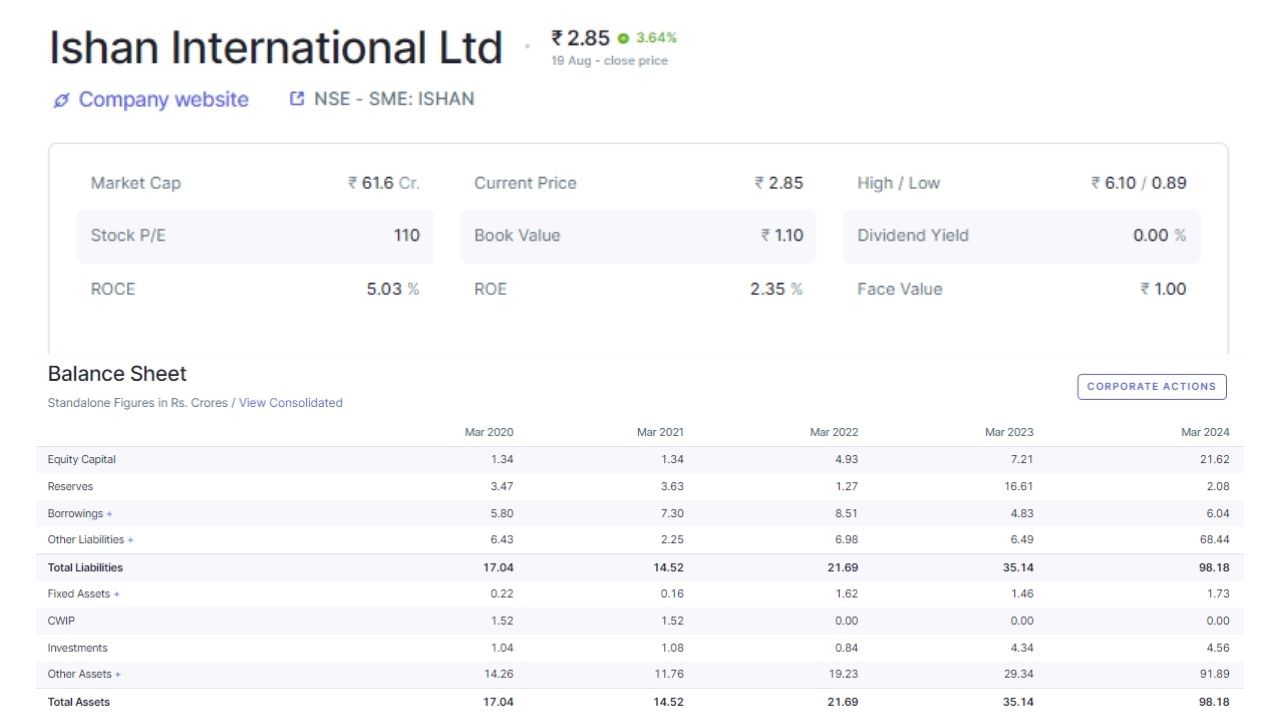Click the Current Price label
Screen dimensions: 1280x720
click(525, 183)
